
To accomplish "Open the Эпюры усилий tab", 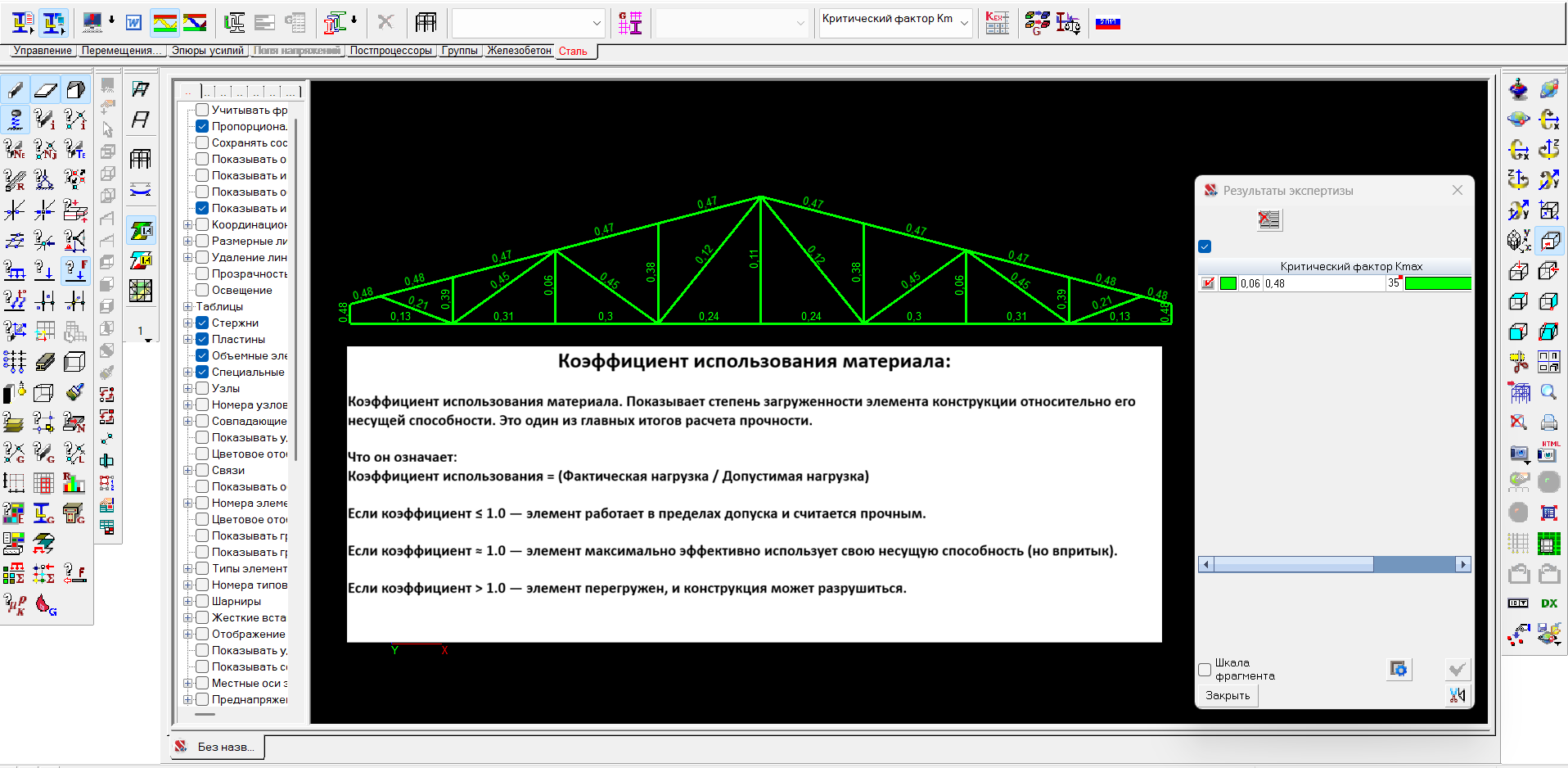I will pyautogui.click(x=208, y=51).
